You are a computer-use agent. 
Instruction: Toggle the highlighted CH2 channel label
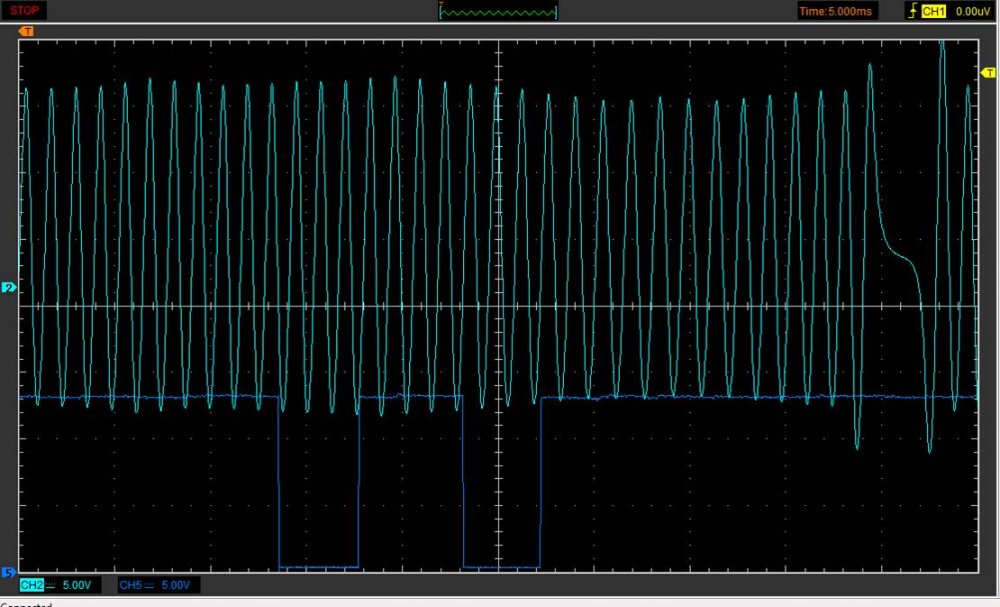[32, 585]
